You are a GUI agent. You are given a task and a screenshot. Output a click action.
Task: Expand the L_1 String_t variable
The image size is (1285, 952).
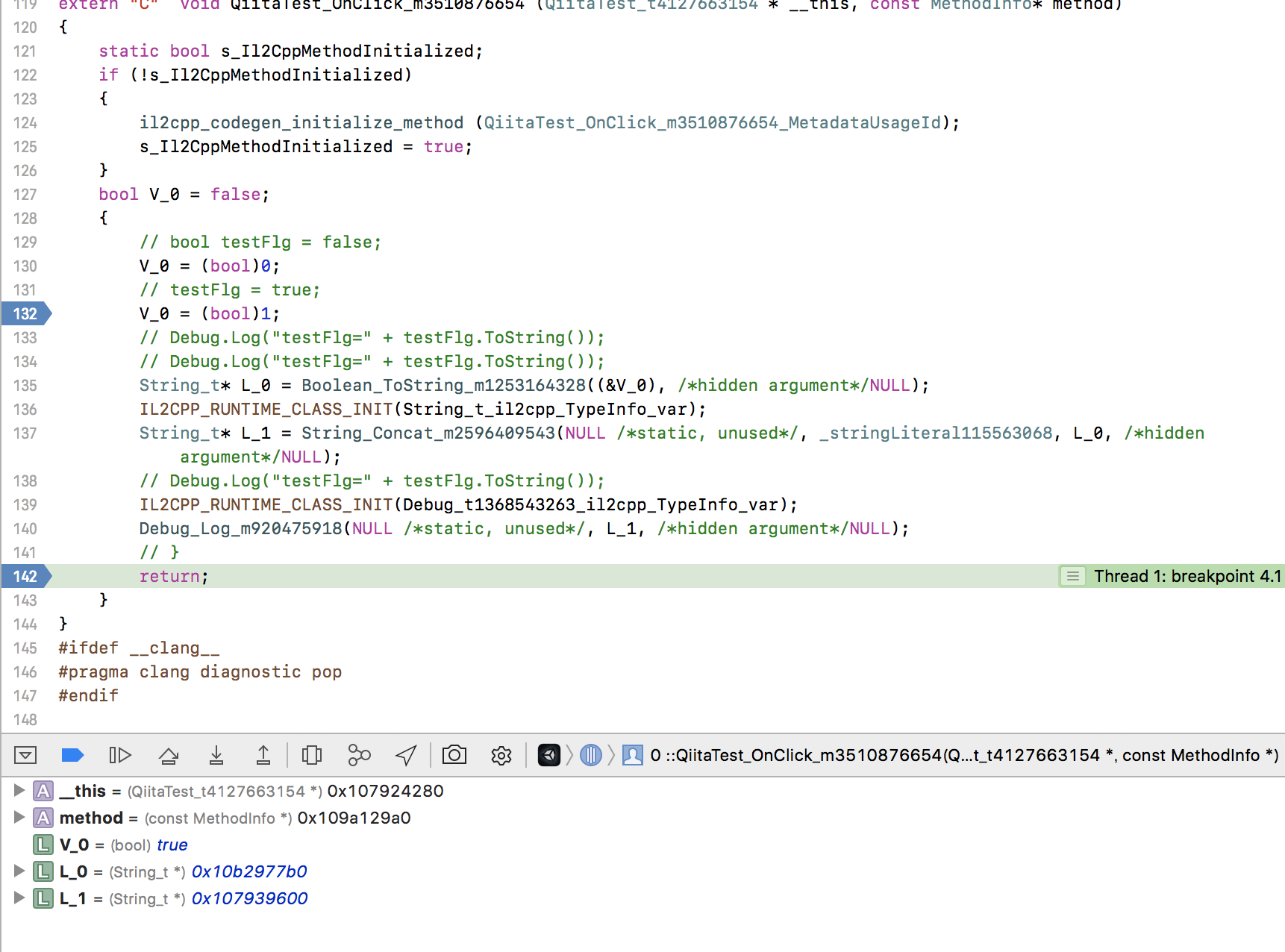19,898
